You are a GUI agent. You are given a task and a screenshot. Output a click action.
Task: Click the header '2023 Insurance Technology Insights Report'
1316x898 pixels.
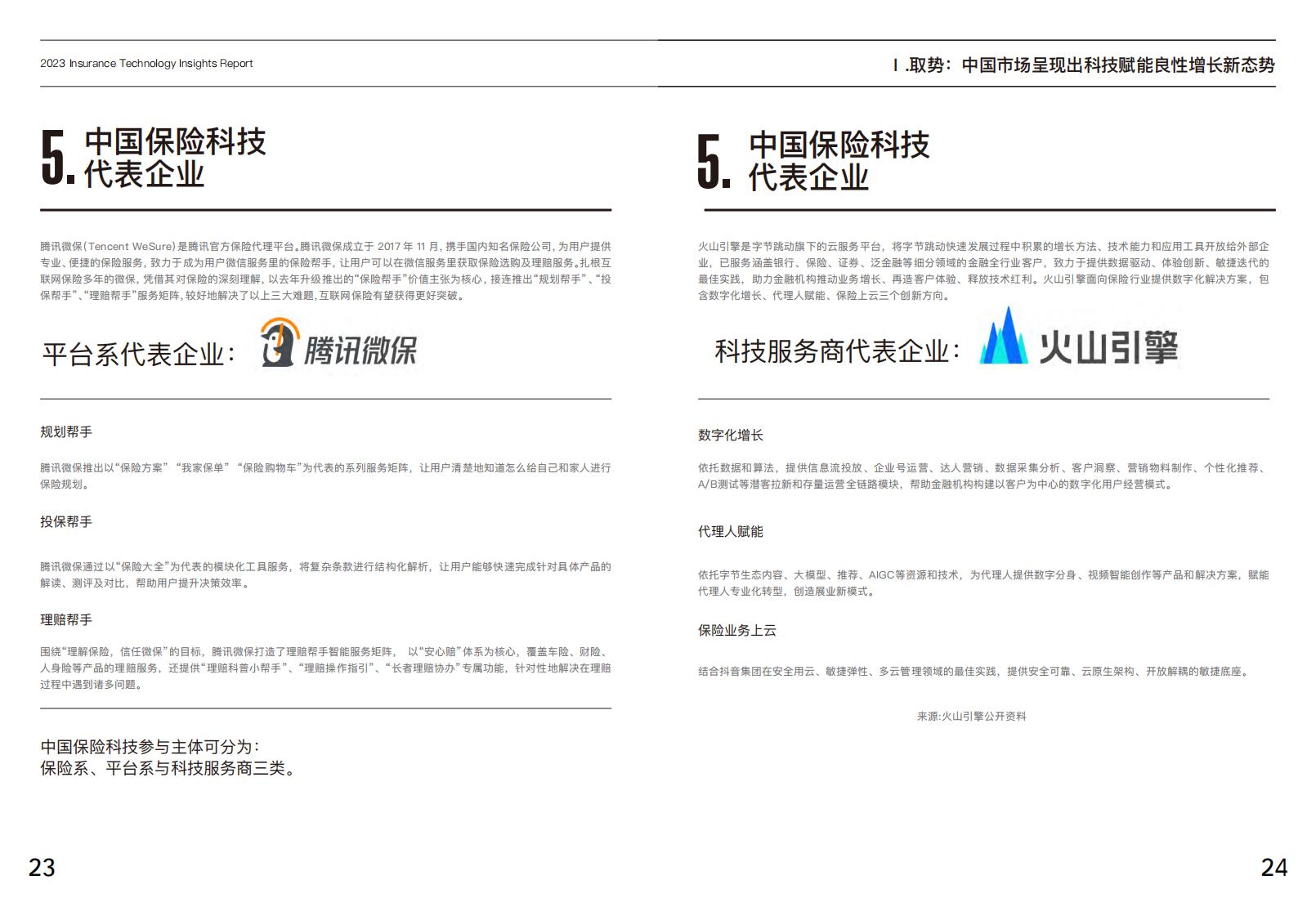click(x=146, y=63)
